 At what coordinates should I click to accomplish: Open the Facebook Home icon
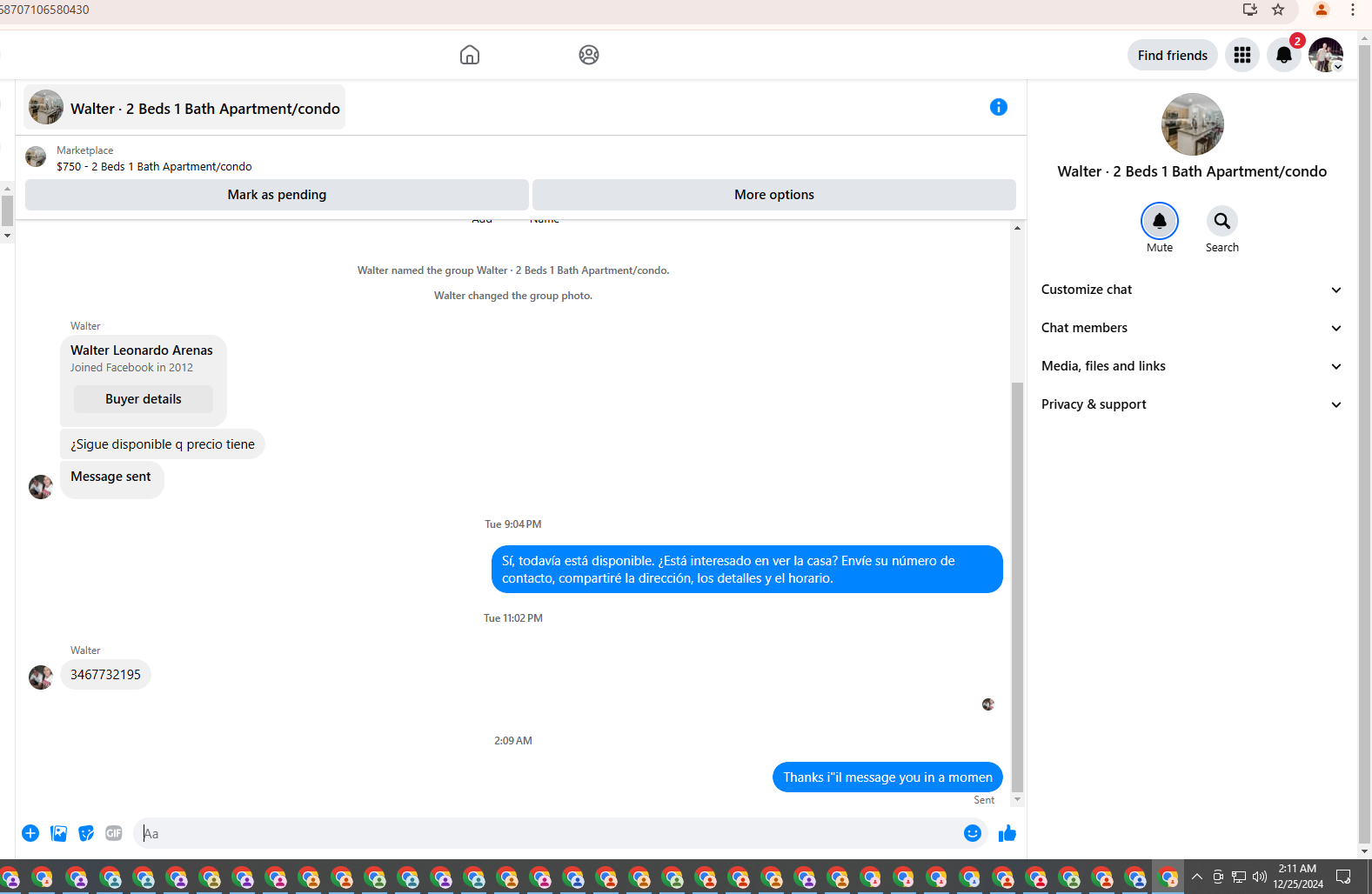coord(470,55)
